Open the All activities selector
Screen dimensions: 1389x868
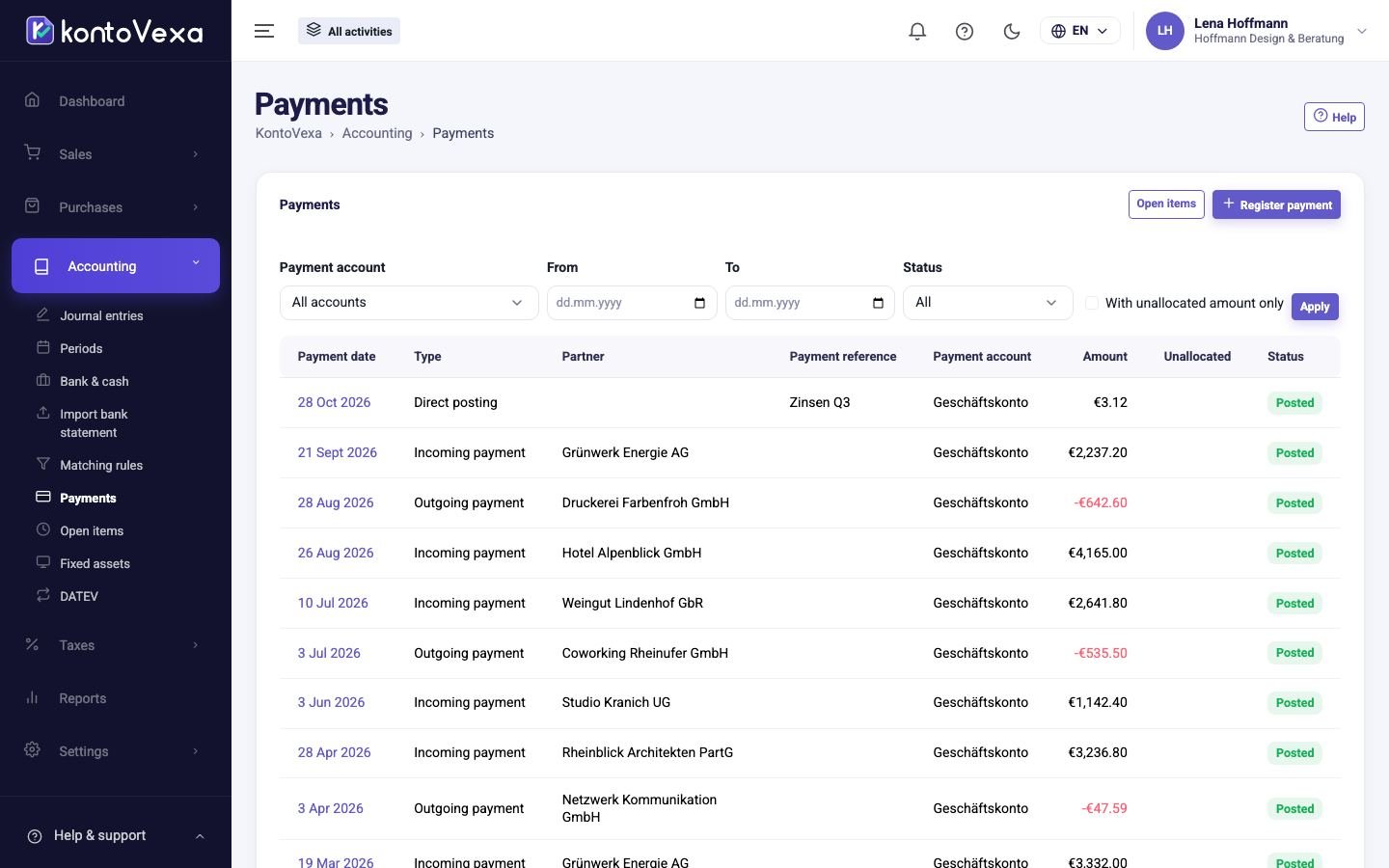(x=349, y=31)
